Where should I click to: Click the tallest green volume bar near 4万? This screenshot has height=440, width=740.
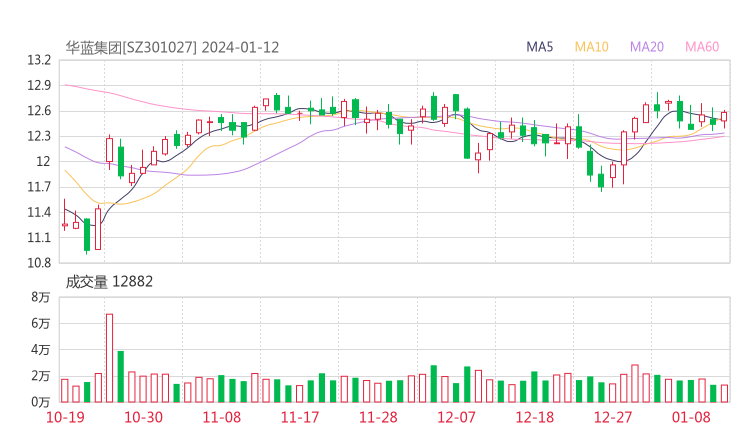pyautogui.click(x=121, y=377)
